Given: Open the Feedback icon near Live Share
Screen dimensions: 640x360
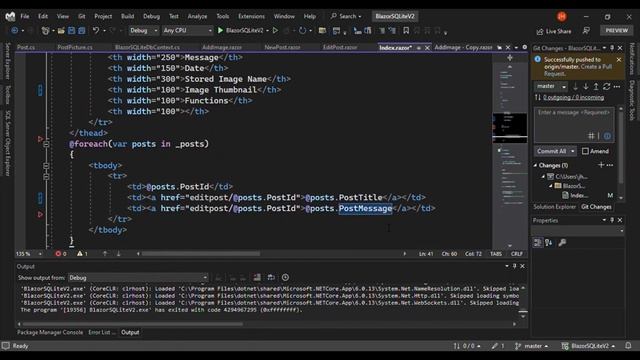Looking at the screenshot, I should tap(586, 31).
